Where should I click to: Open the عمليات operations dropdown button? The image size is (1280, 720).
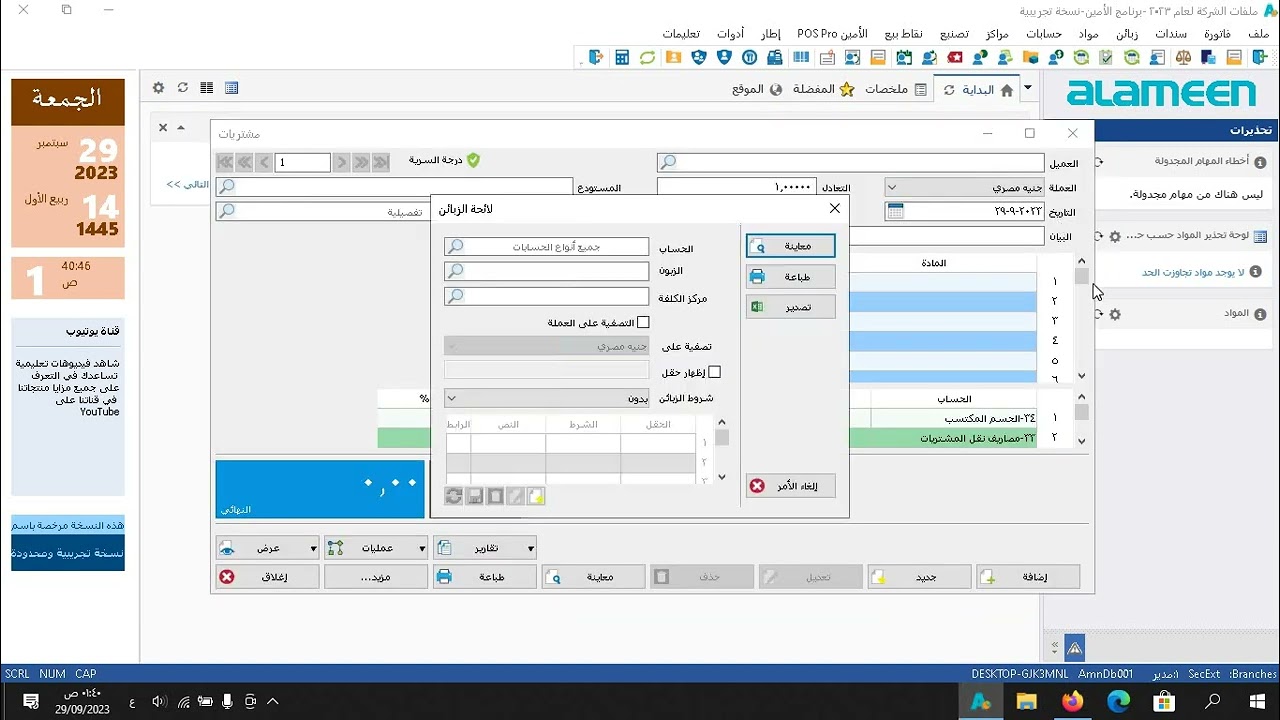(x=376, y=548)
